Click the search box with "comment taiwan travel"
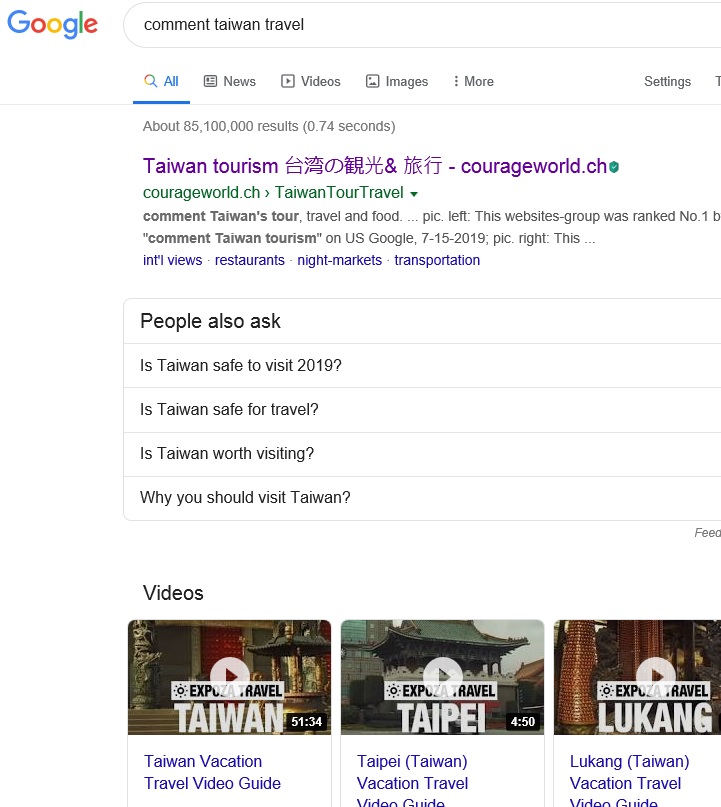The width and height of the screenshot is (721, 807). point(420,25)
